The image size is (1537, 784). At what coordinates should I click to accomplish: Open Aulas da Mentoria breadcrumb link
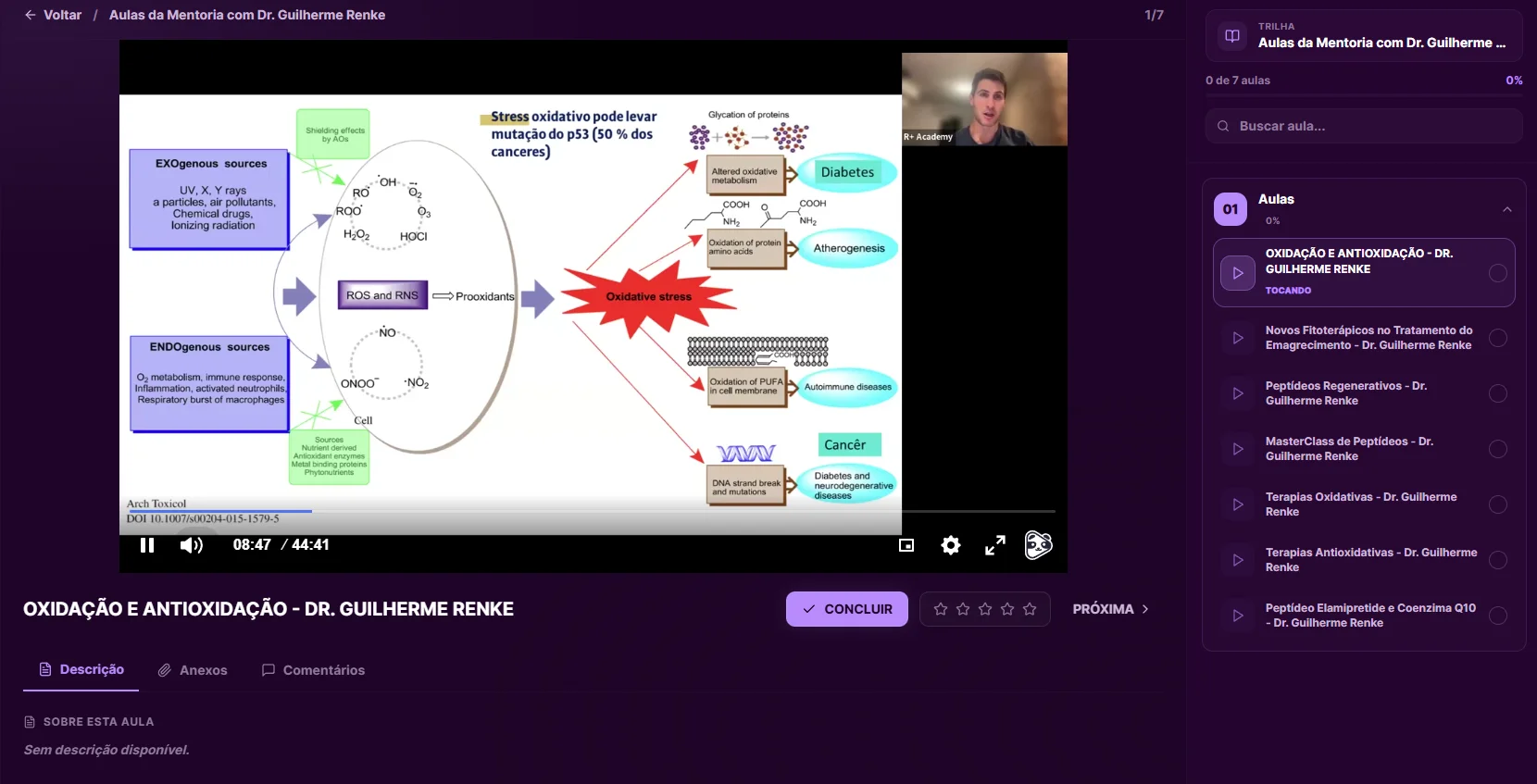(x=247, y=15)
